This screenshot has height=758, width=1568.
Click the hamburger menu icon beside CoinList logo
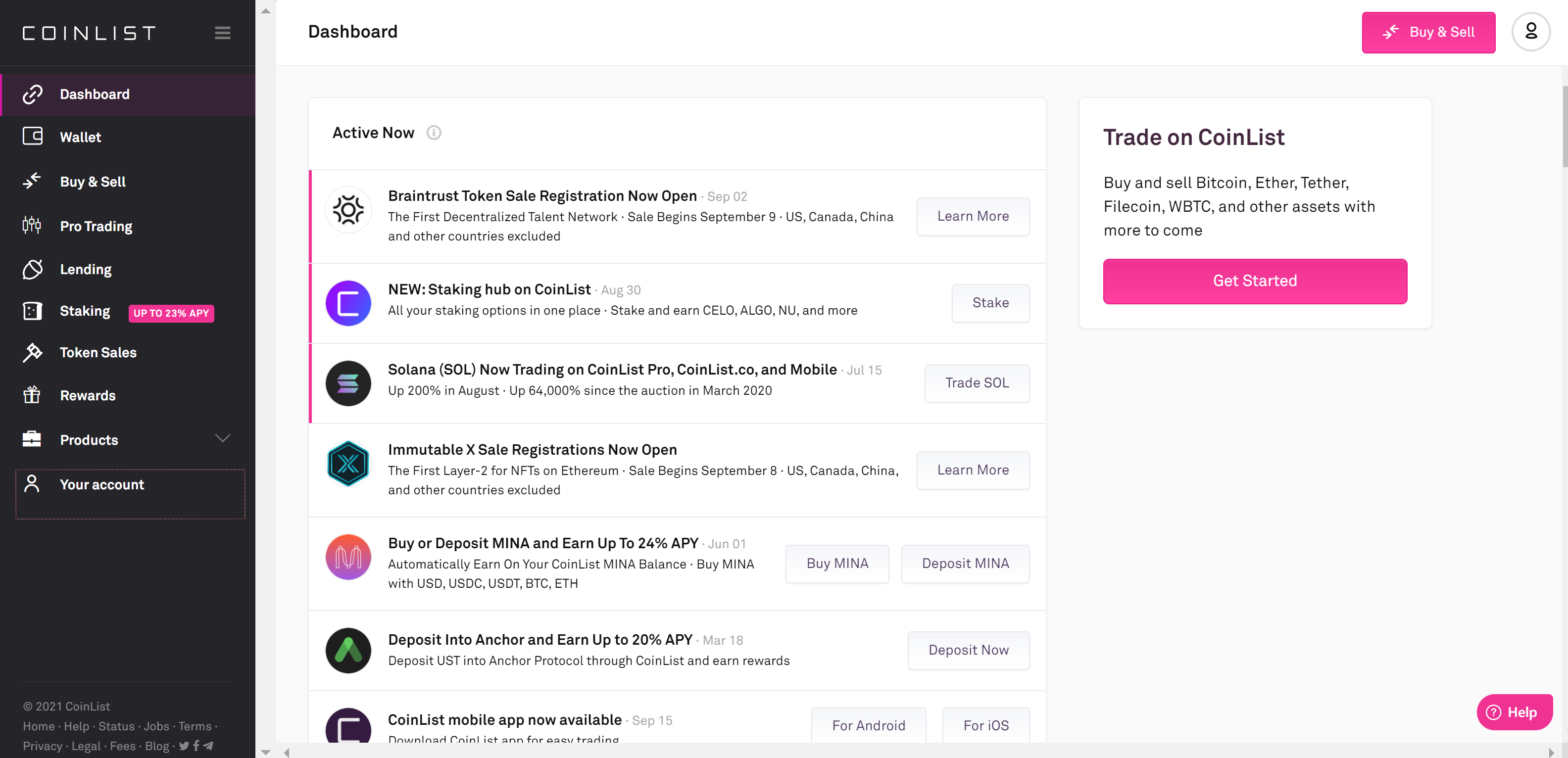click(x=222, y=33)
